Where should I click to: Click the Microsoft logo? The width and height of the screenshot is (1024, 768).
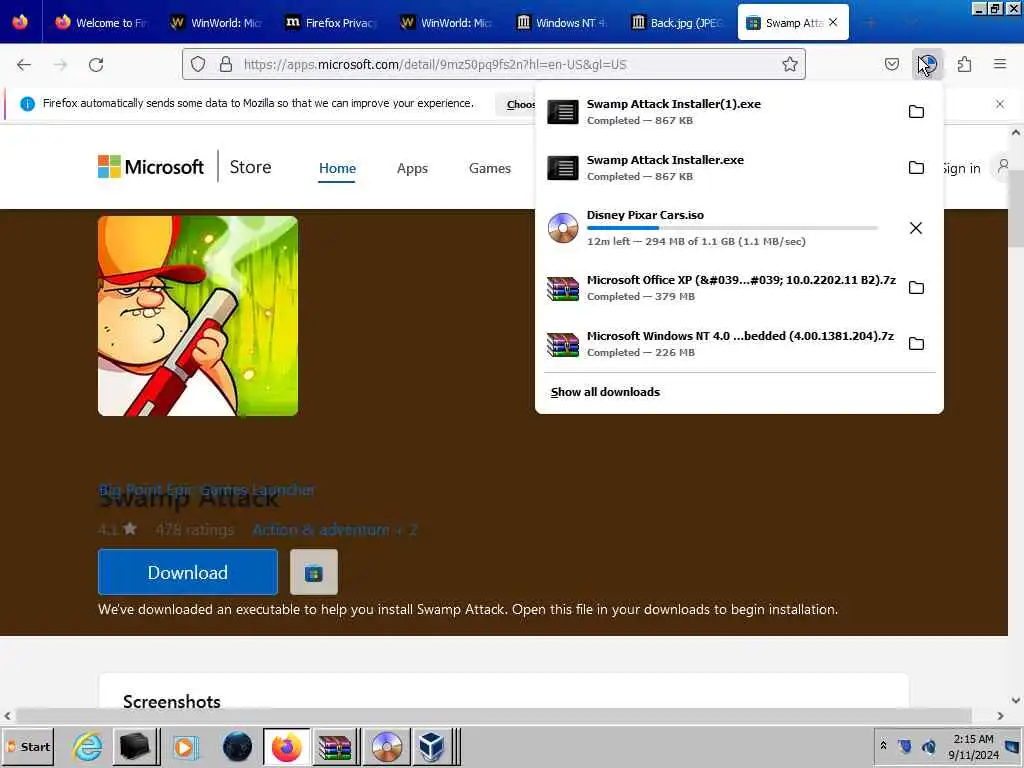(151, 167)
